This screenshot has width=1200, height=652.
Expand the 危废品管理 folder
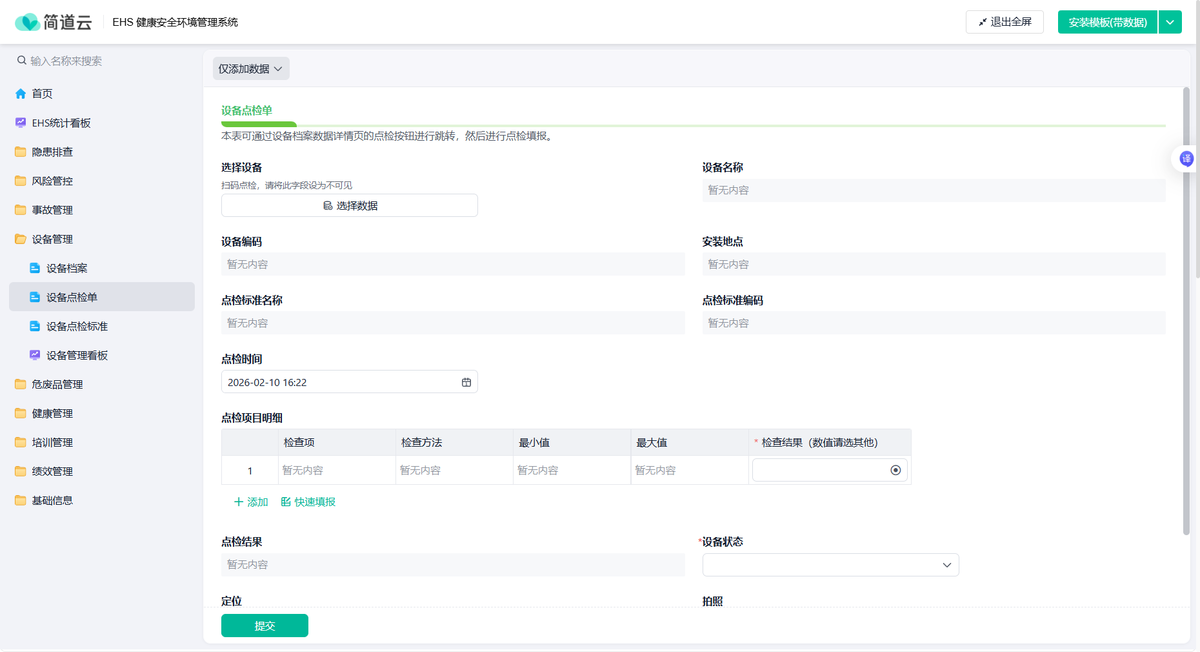click(x=101, y=384)
